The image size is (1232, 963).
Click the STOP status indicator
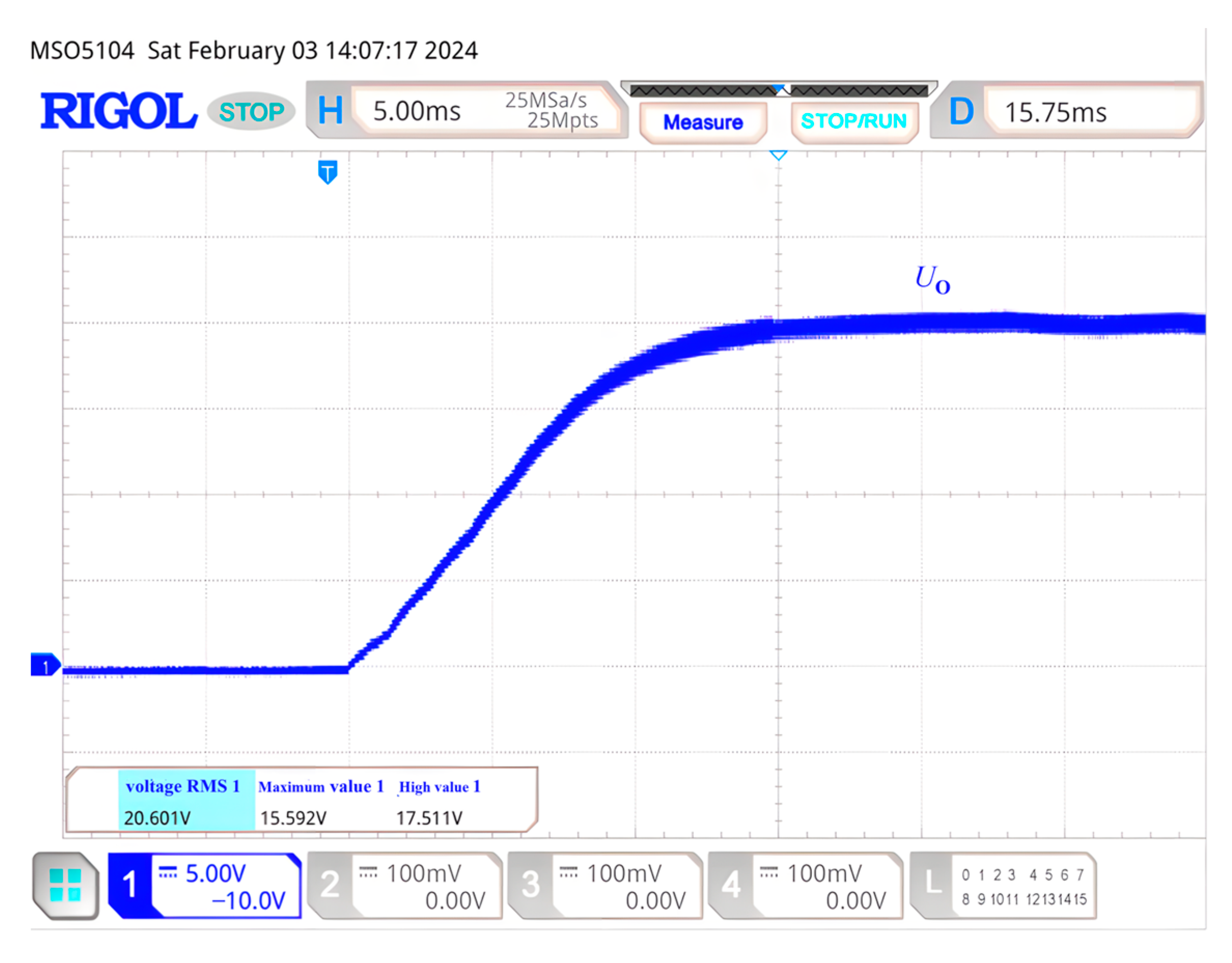pos(251,111)
